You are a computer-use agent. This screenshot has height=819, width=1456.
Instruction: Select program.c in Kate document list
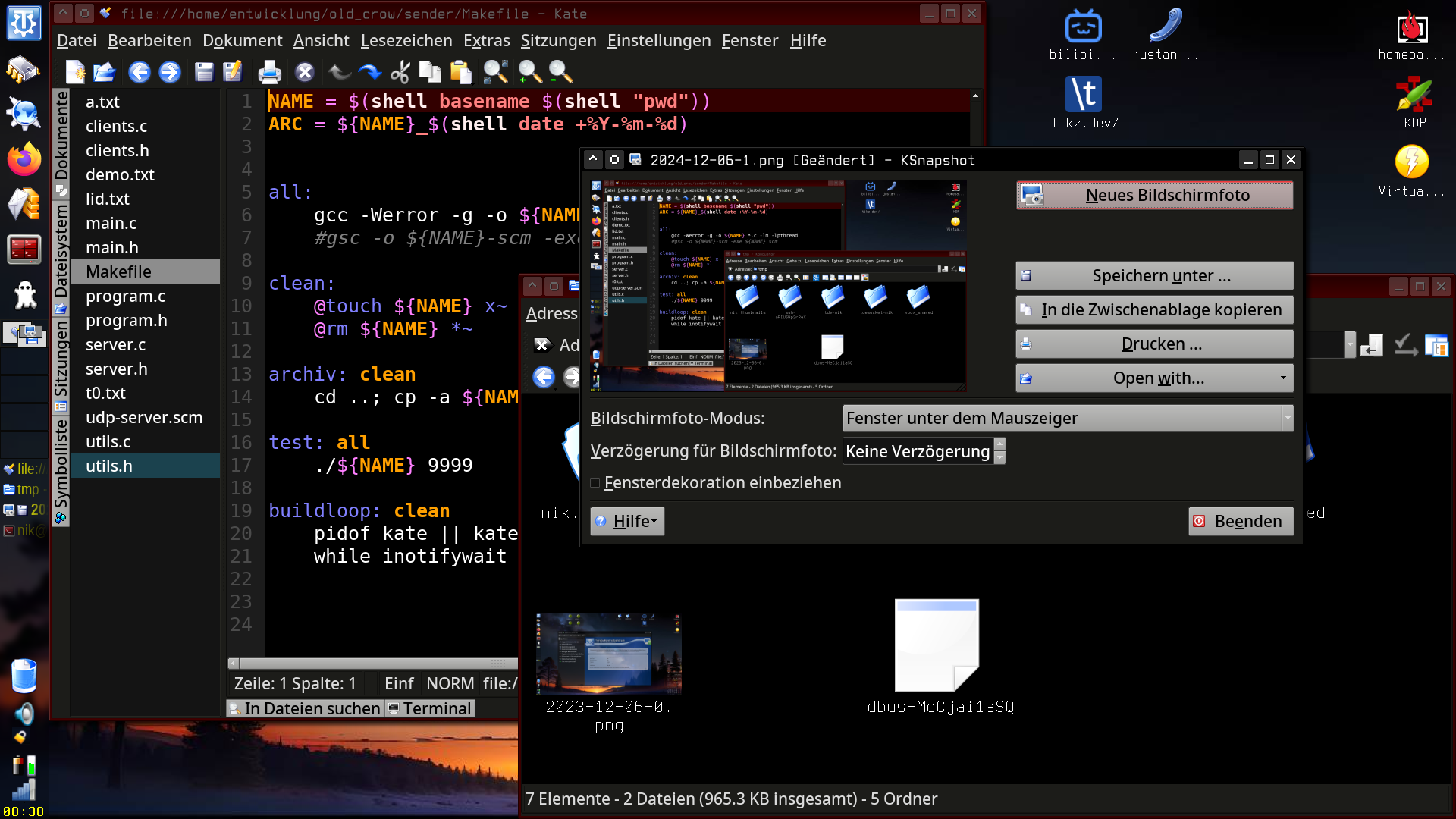point(145,296)
